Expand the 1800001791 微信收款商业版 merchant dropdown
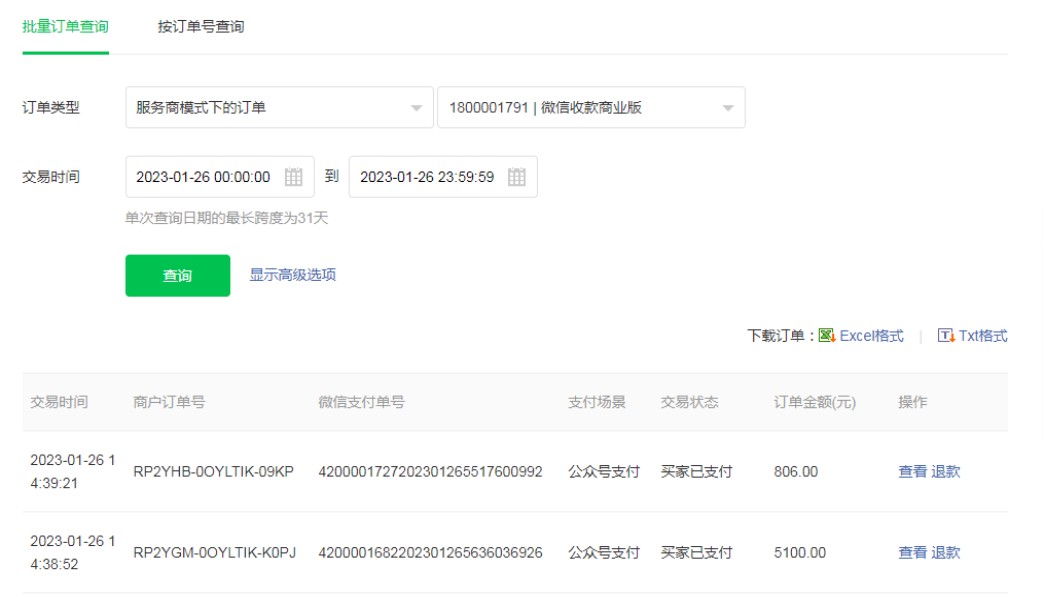 (727, 108)
